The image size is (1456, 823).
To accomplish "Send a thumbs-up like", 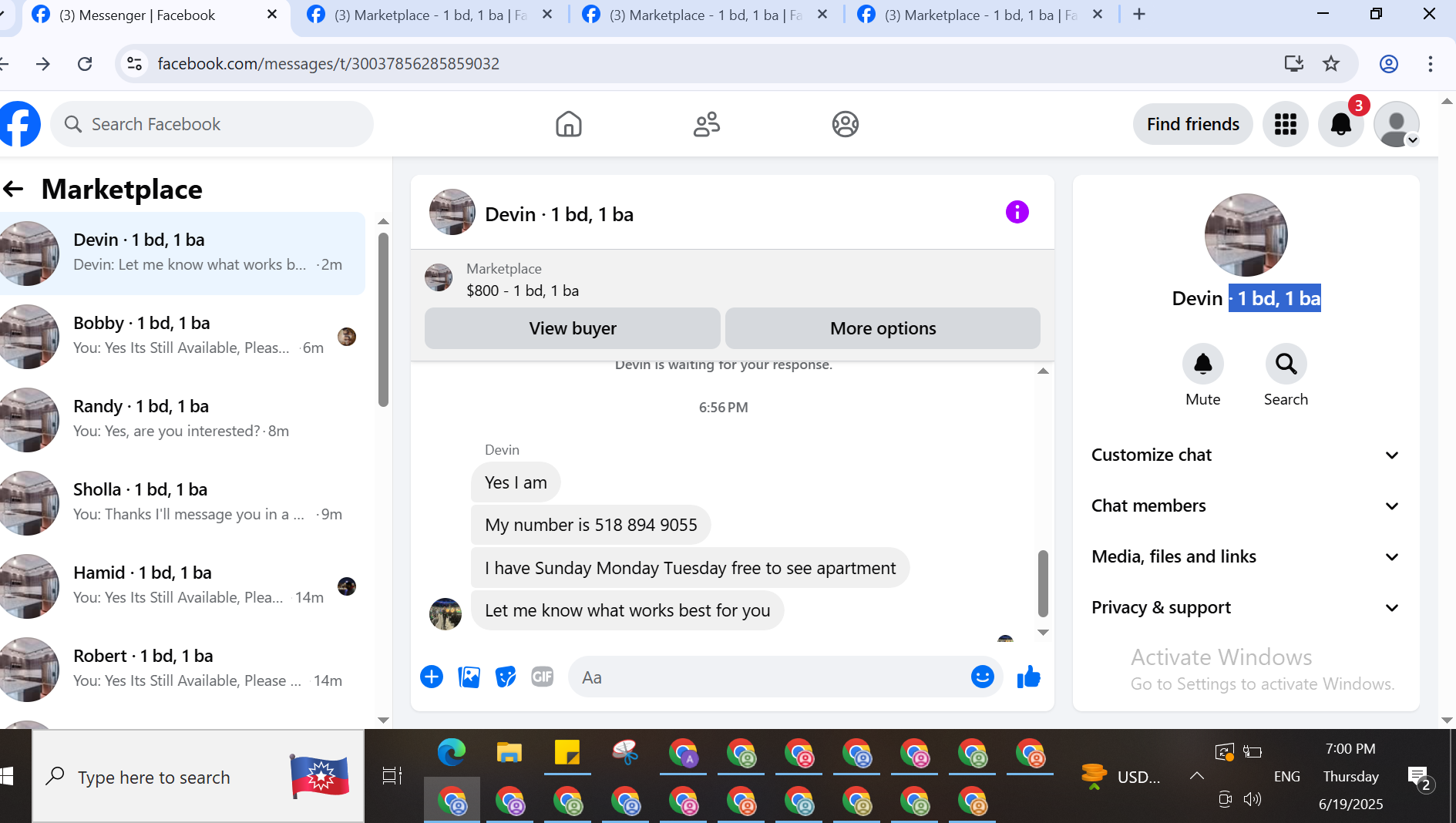I will (1029, 677).
